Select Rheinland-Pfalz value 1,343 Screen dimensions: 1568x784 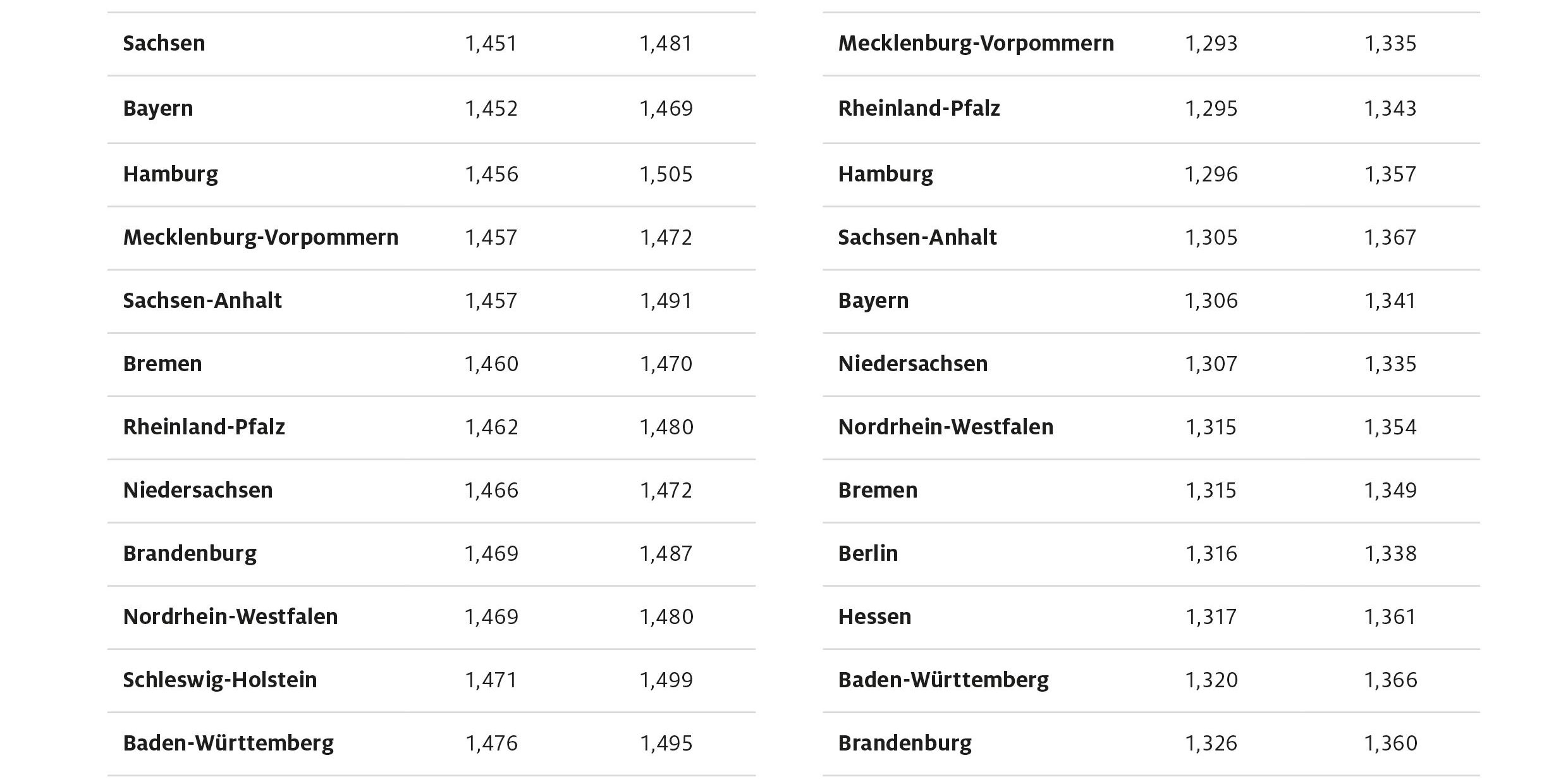1390,109
